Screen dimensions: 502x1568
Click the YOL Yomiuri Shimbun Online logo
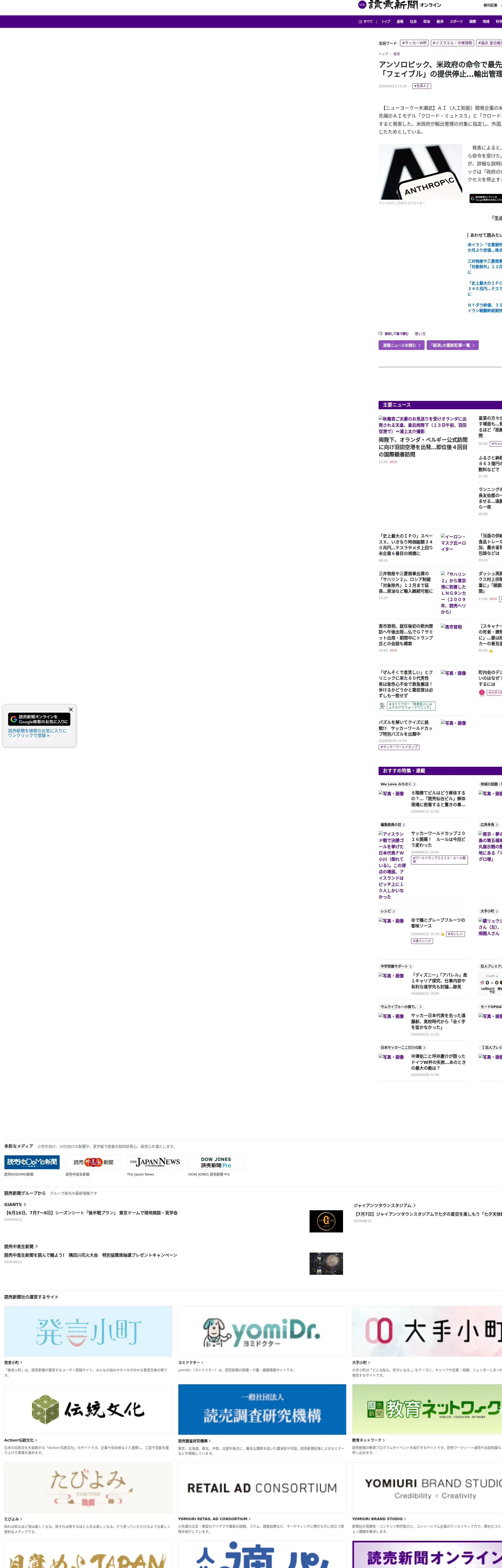pyautogui.click(x=400, y=5)
